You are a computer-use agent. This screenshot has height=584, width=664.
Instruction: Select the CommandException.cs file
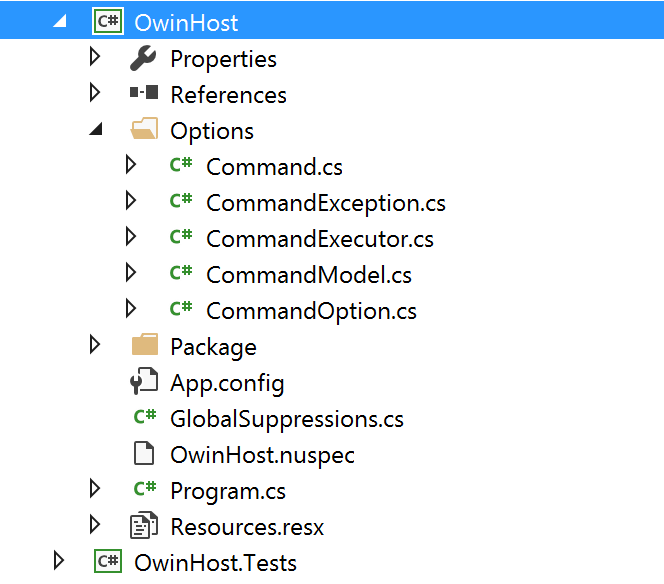(326, 203)
